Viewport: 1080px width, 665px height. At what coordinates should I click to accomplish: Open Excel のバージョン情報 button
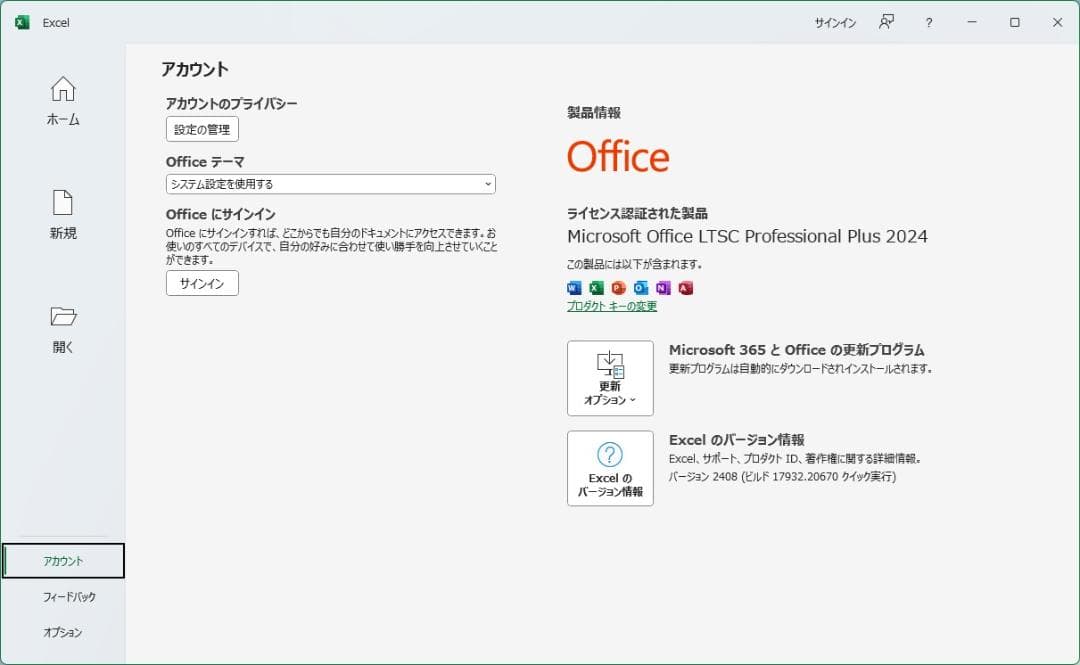(610, 469)
